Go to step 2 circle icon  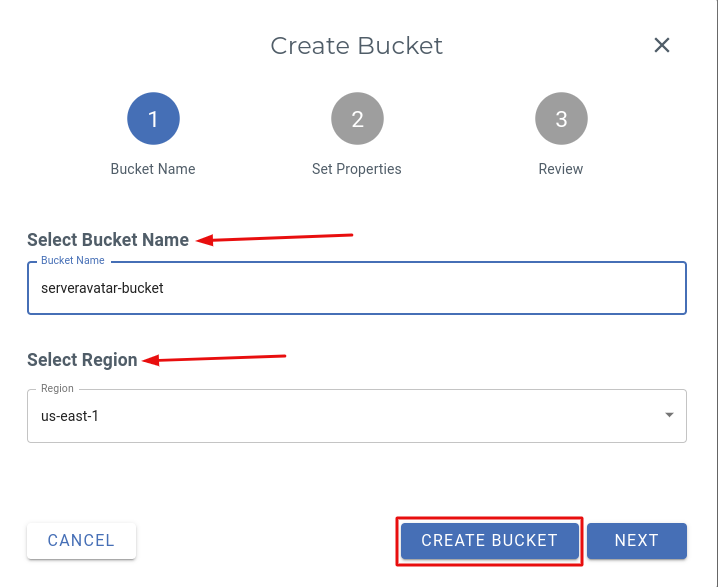pyautogui.click(x=357, y=119)
